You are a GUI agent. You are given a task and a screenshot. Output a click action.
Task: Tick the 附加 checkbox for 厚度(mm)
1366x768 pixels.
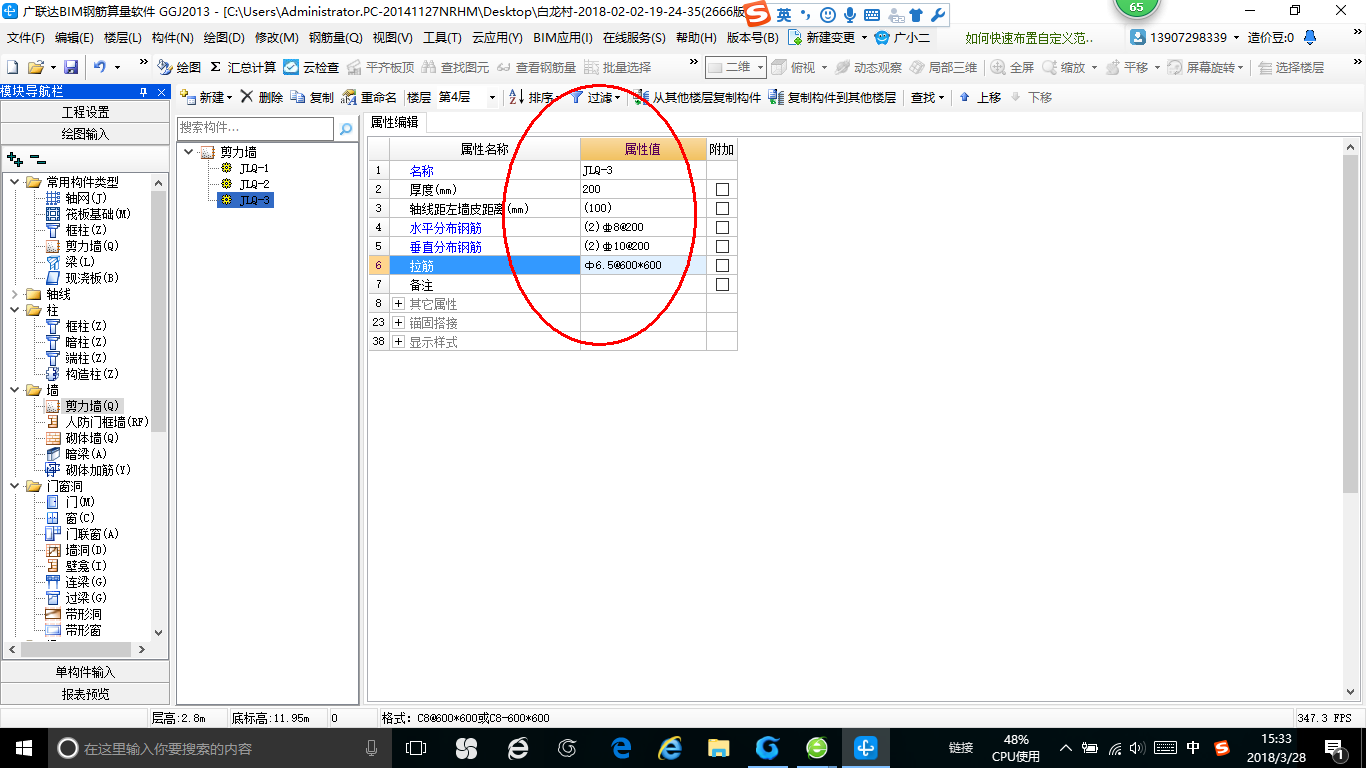tap(722, 189)
